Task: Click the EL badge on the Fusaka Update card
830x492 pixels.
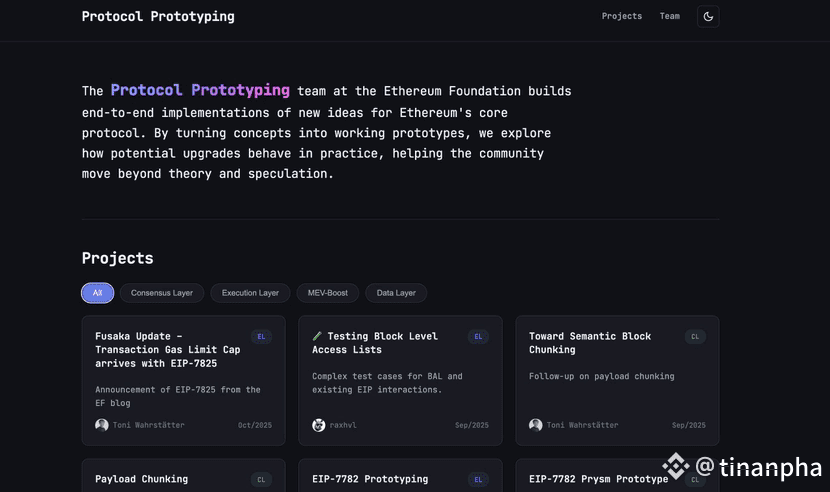Action: pyautogui.click(x=261, y=337)
